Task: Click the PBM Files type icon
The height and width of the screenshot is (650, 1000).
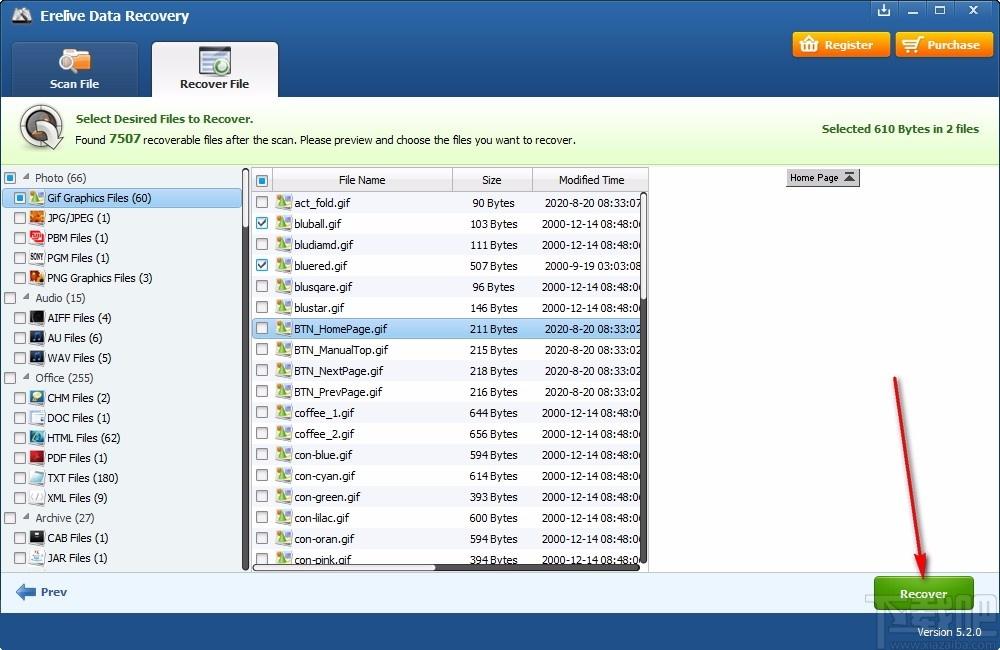Action: (37, 237)
